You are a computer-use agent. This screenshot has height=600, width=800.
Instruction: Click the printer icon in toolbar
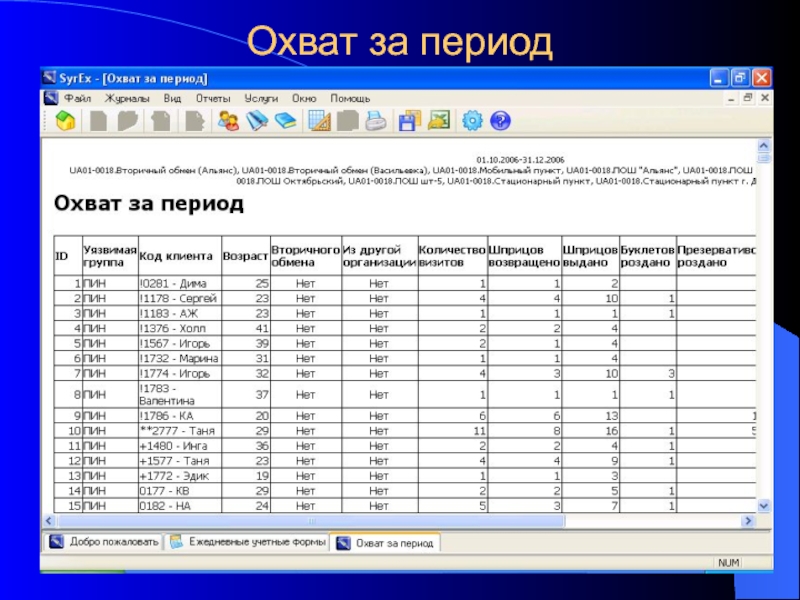coord(375,121)
